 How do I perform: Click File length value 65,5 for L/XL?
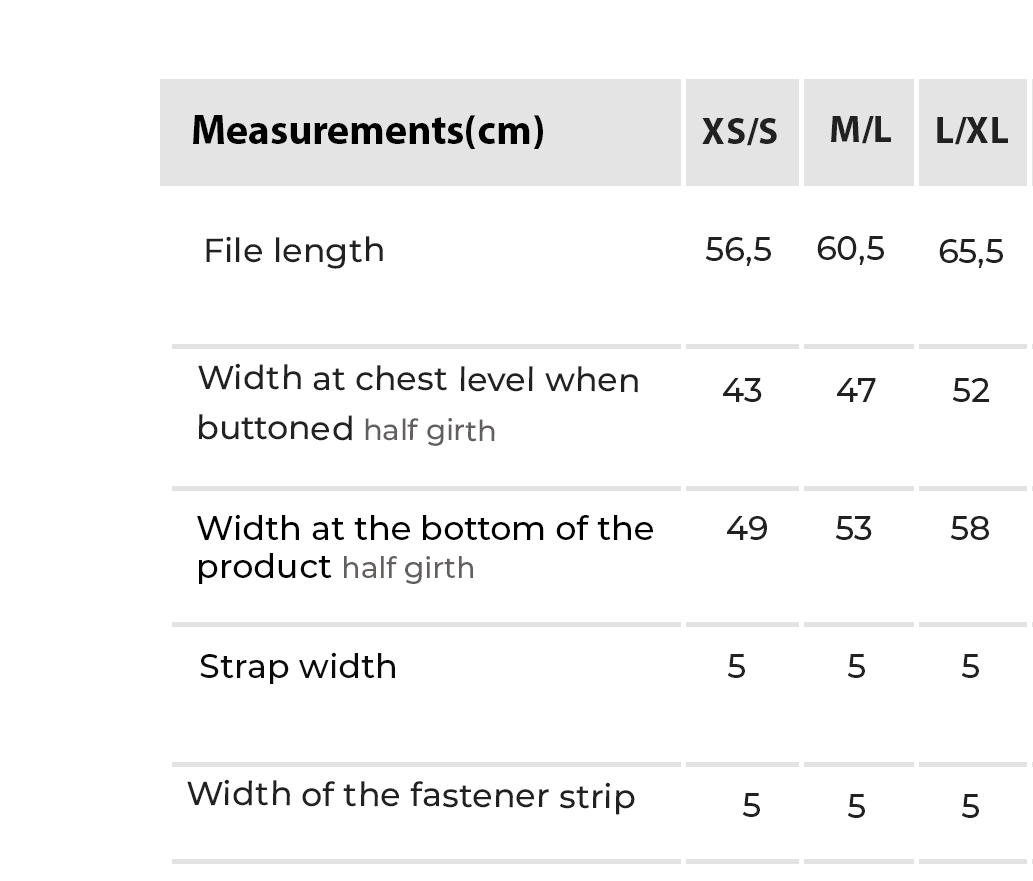pos(970,251)
